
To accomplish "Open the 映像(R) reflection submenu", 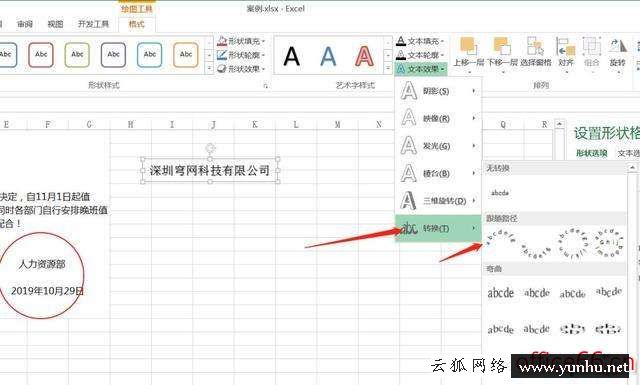I will pos(438,118).
